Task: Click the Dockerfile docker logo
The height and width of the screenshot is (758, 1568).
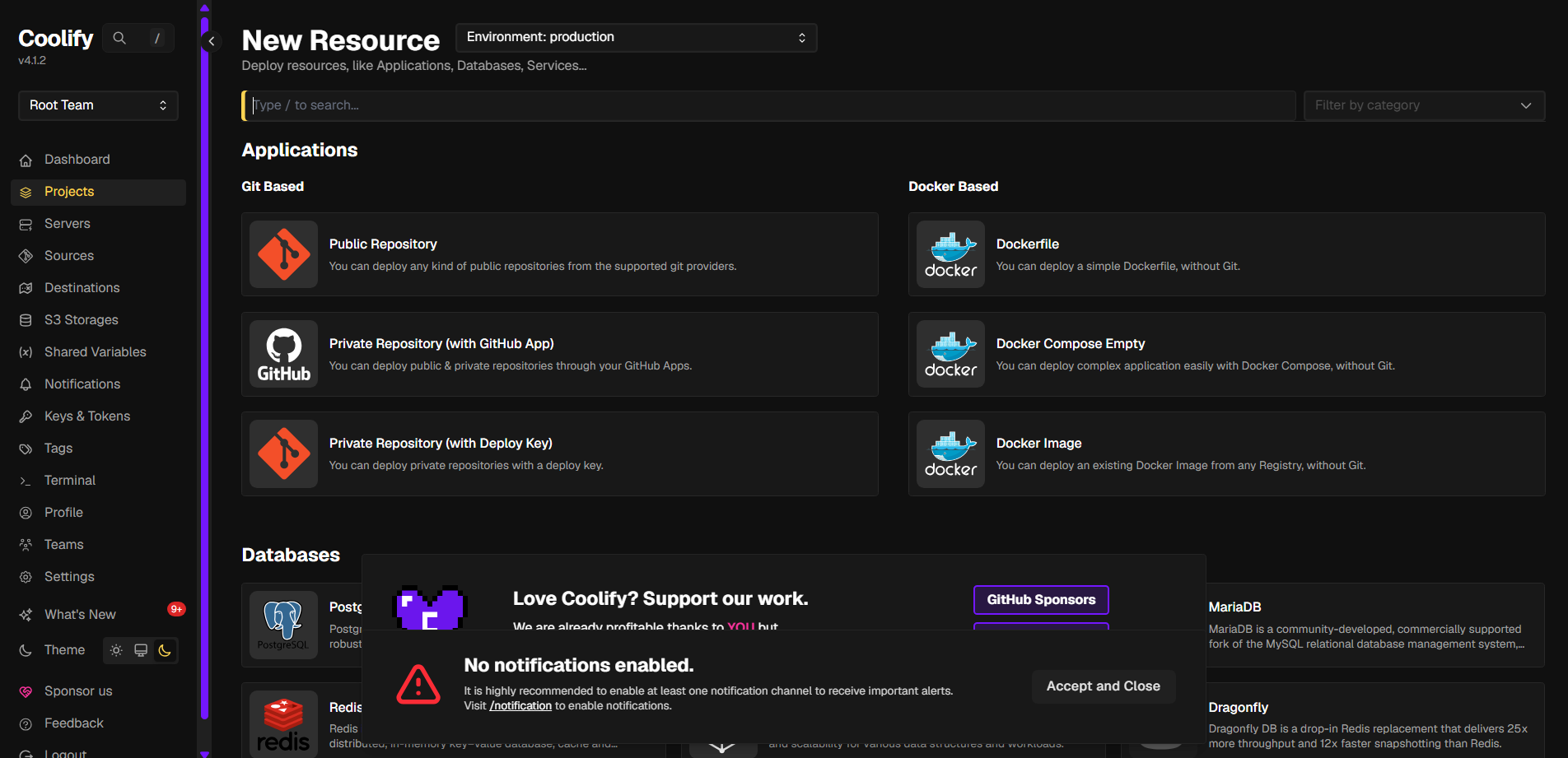Action: [x=950, y=254]
